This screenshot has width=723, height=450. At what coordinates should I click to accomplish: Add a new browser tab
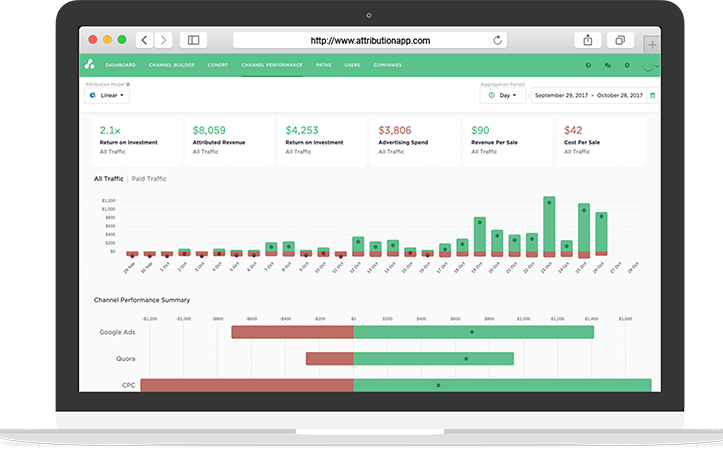pyautogui.click(x=652, y=45)
